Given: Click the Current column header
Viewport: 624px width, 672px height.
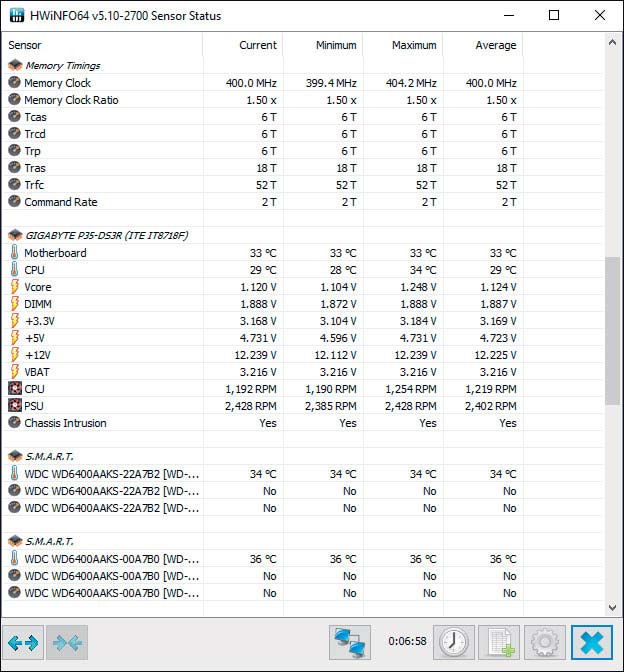Looking at the screenshot, I should [x=243, y=45].
